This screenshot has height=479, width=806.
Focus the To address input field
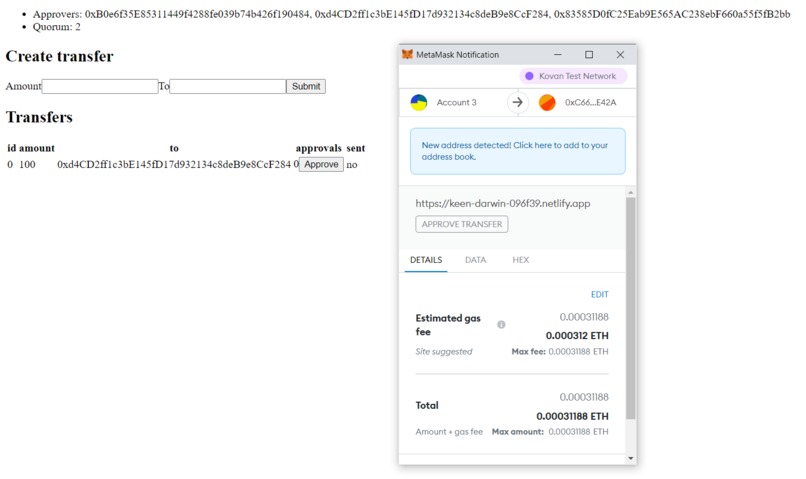coord(228,86)
